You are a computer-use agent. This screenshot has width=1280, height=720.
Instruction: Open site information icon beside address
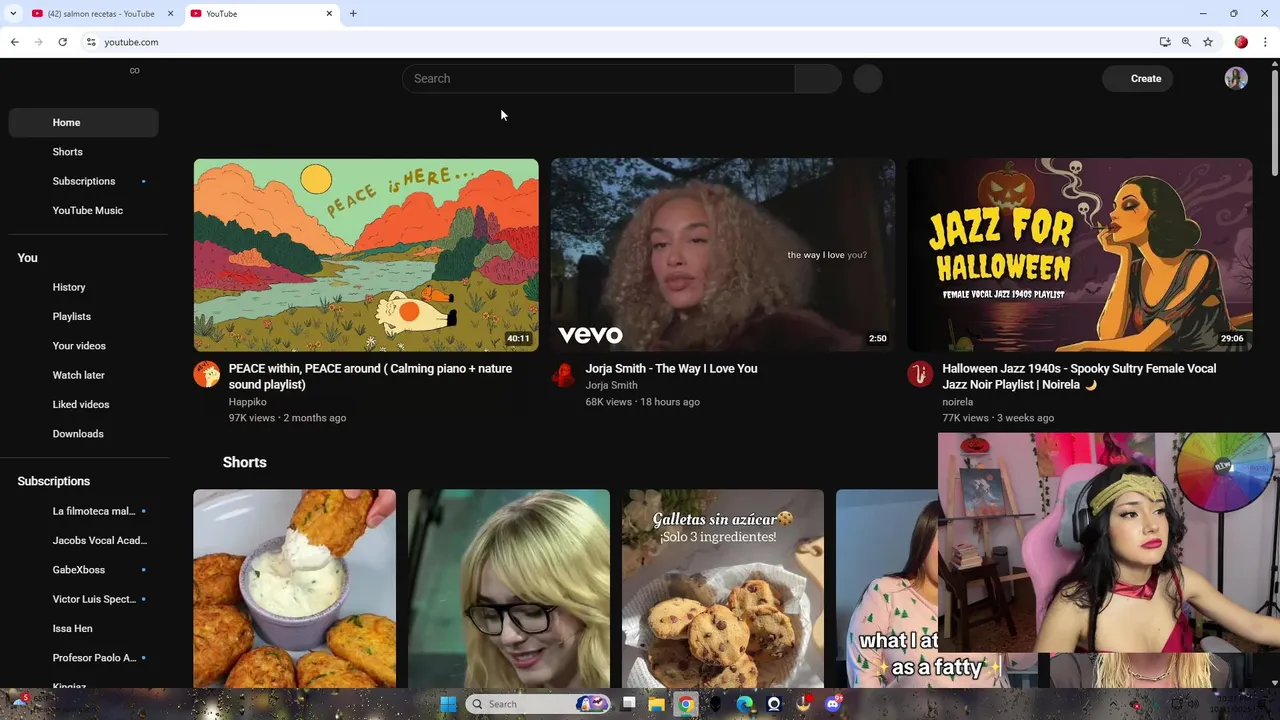click(x=91, y=42)
